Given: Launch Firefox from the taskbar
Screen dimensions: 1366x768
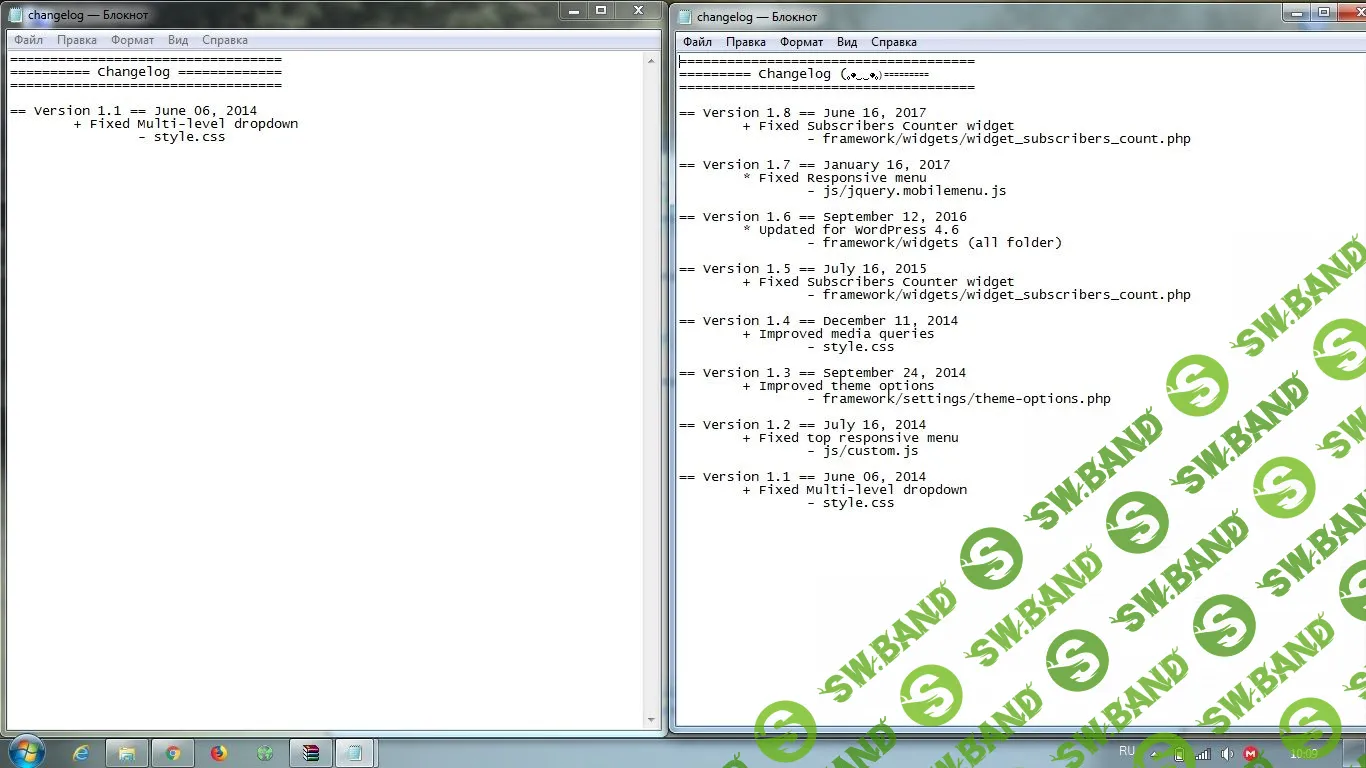Looking at the screenshot, I should click(x=219, y=753).
